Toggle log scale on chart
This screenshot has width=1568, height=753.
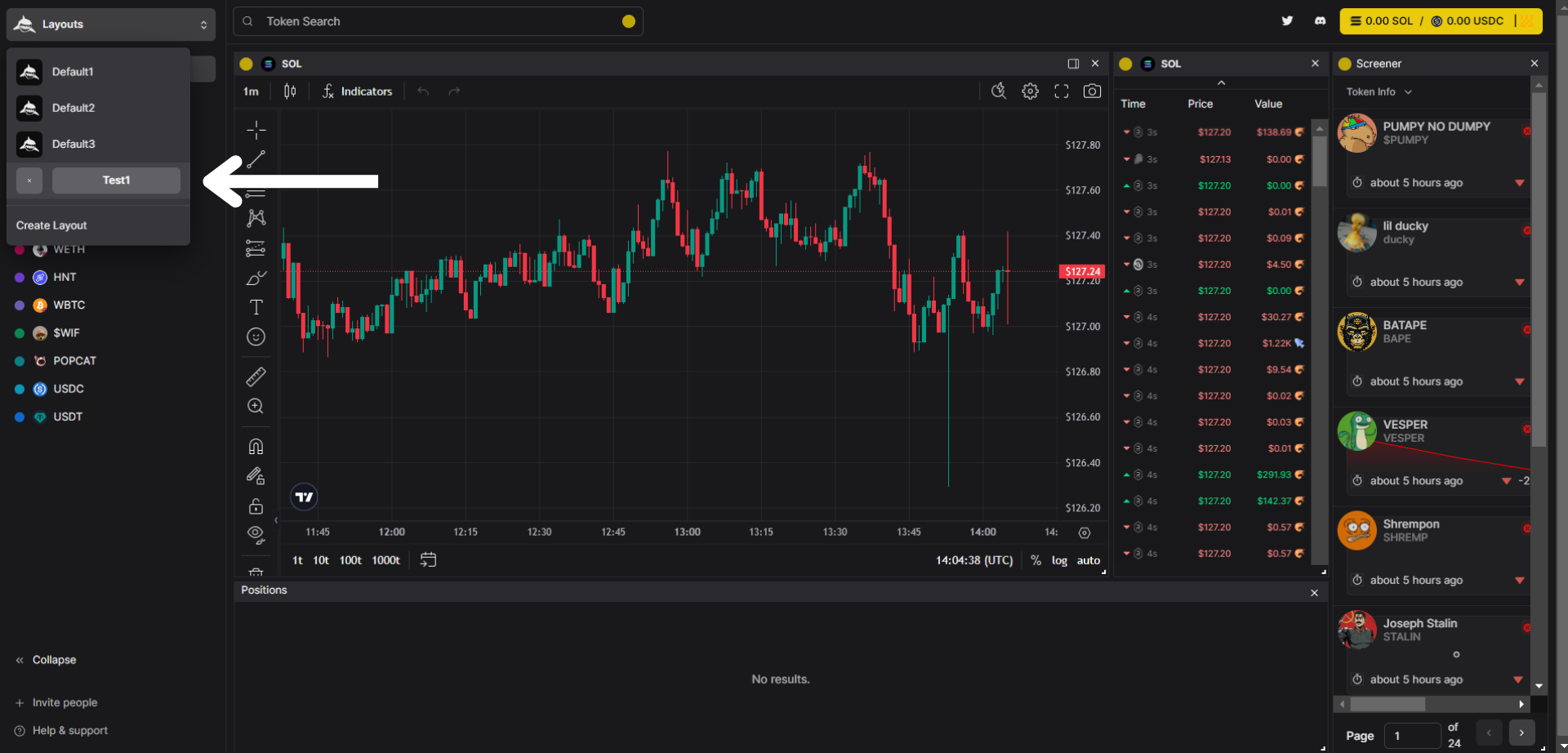click(x=1059, y=560)
